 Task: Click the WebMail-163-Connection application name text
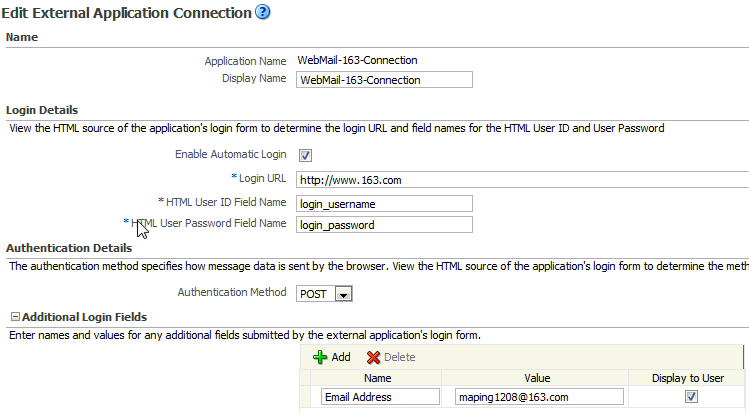[x=357, y=60]
